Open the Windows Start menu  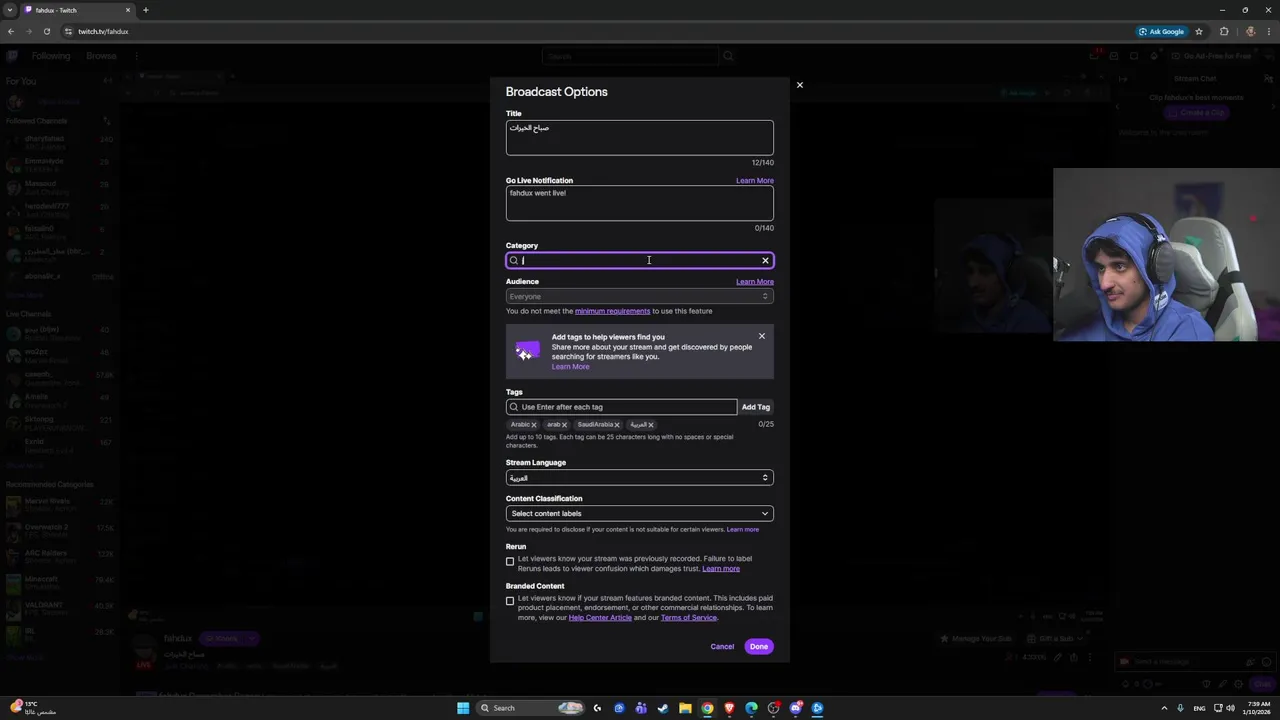463,708
